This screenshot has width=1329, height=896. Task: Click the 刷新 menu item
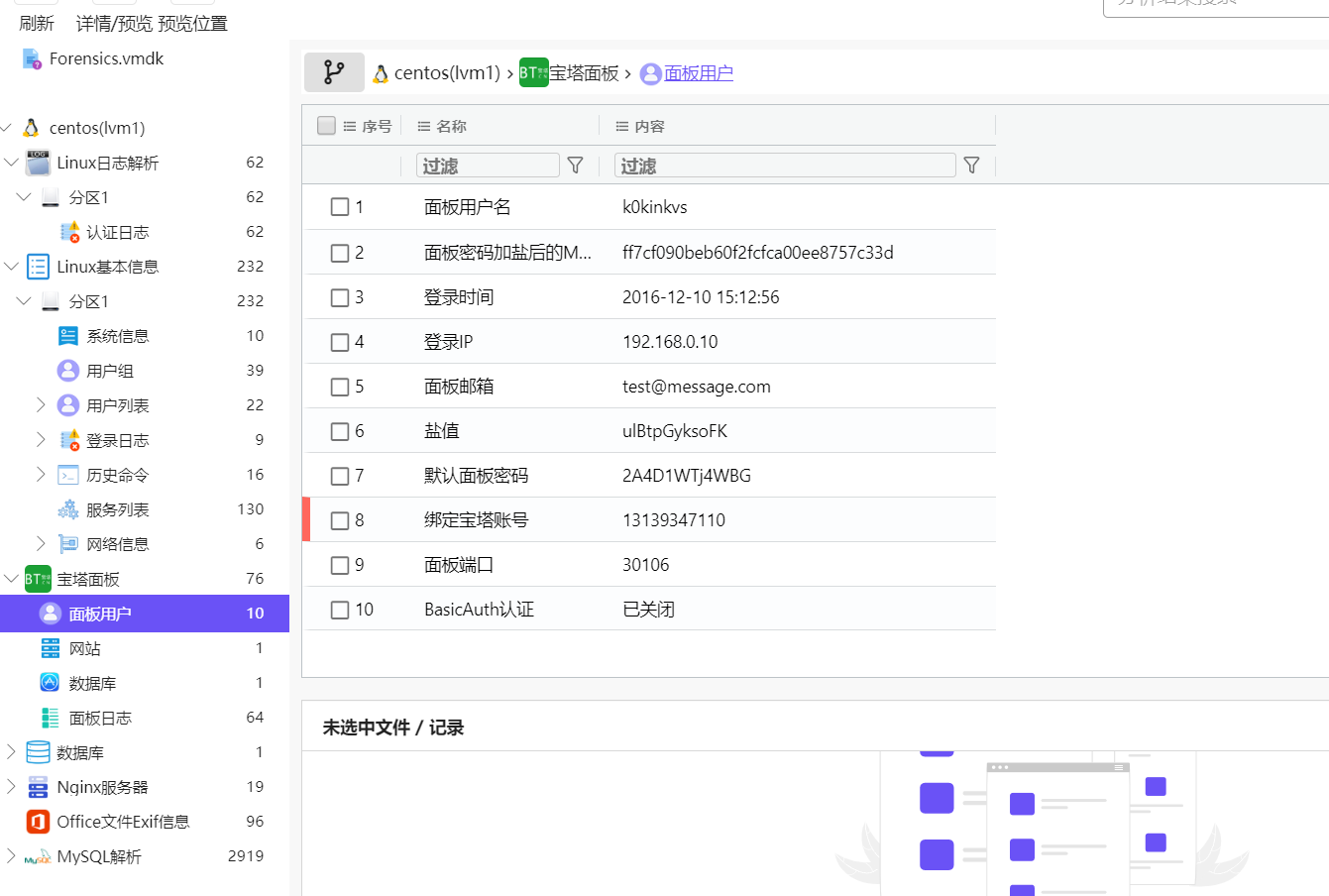click(x=37, y=24)
